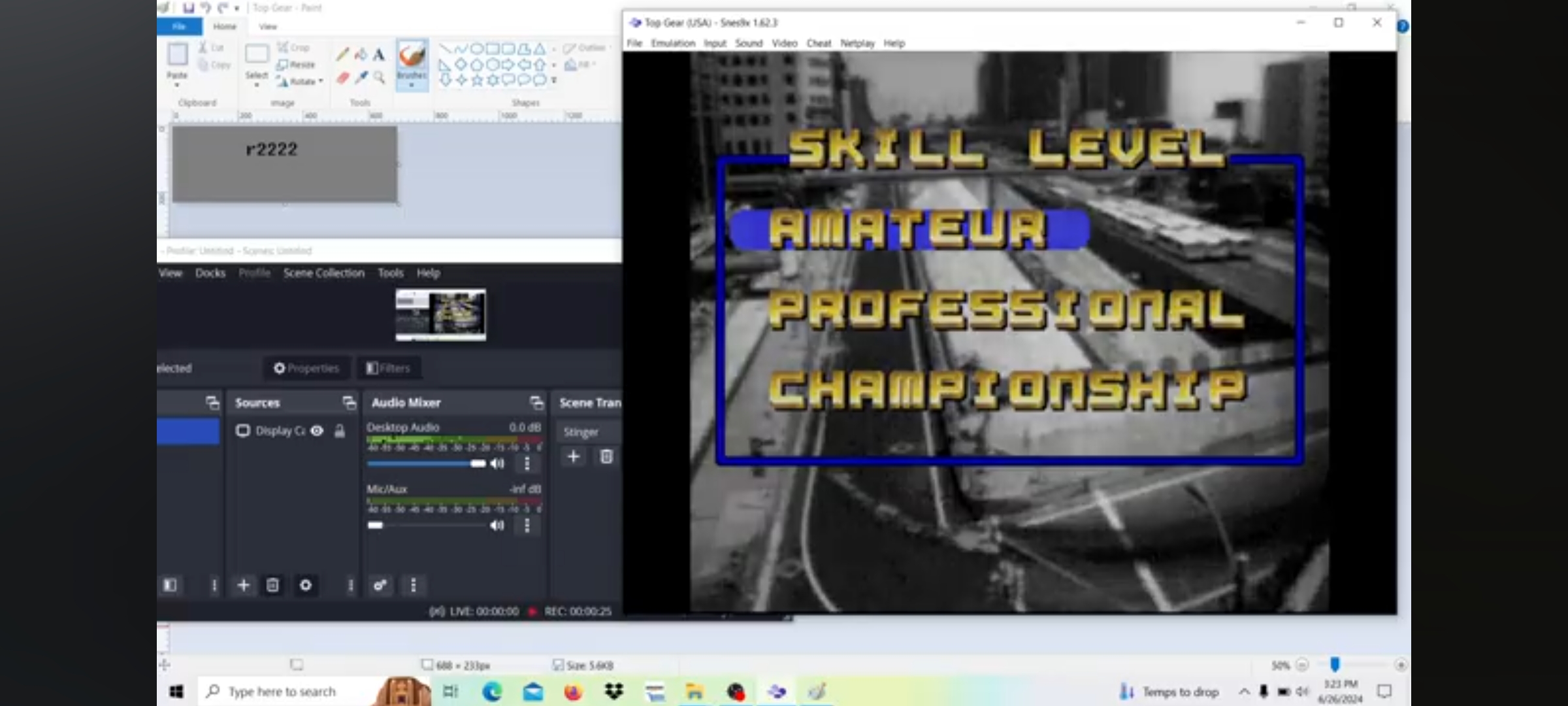This screenshot has height=706, width=1568.
Task: Select the Eraser tool in Paint
Action: [x=342, y=78]
